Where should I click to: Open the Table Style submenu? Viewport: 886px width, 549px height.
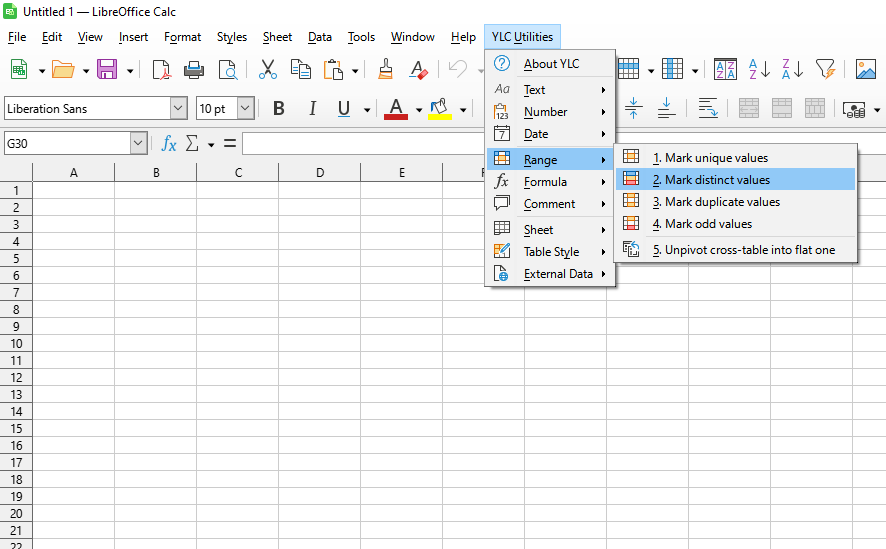coord(551,252)
